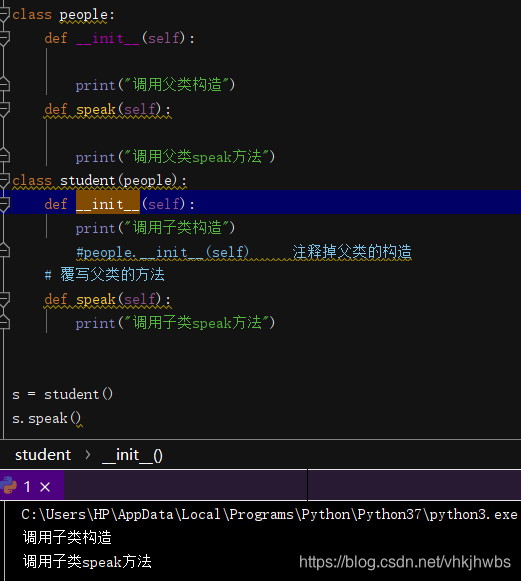The image size is (521, 581).
Task: Collapse the class student fold marker
Action: (4, 180)
